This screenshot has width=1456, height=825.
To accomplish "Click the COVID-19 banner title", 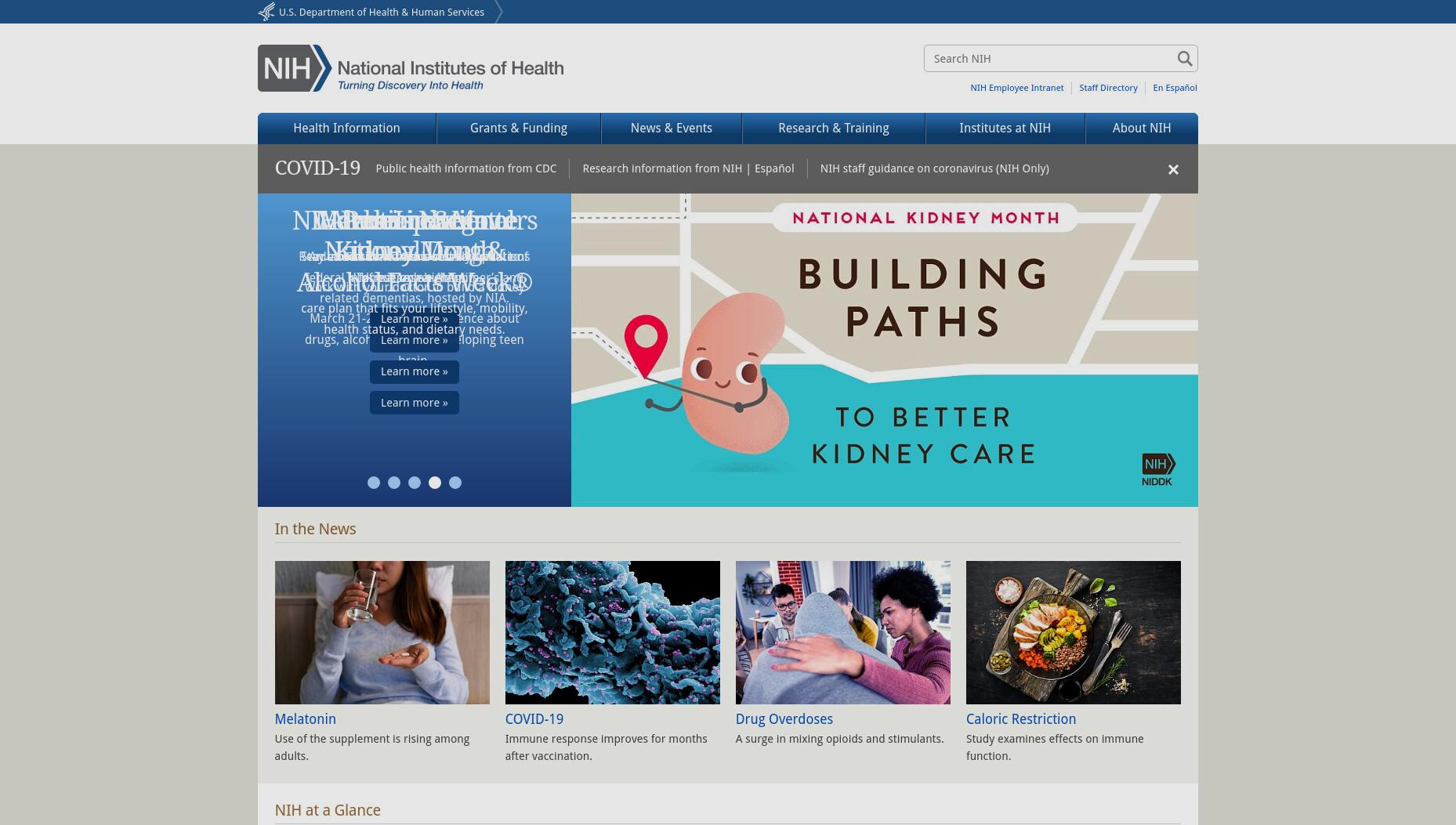I will tap(317, 168).
